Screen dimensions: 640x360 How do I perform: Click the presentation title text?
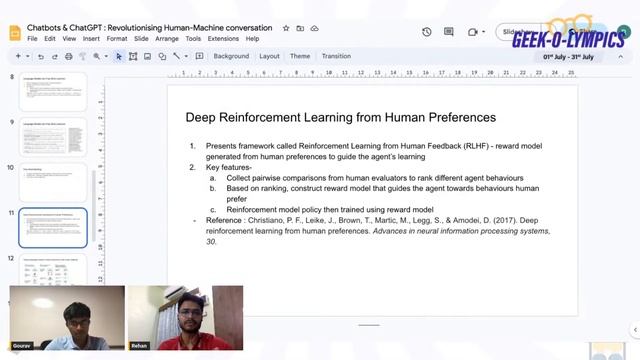[x=149, y=28]
